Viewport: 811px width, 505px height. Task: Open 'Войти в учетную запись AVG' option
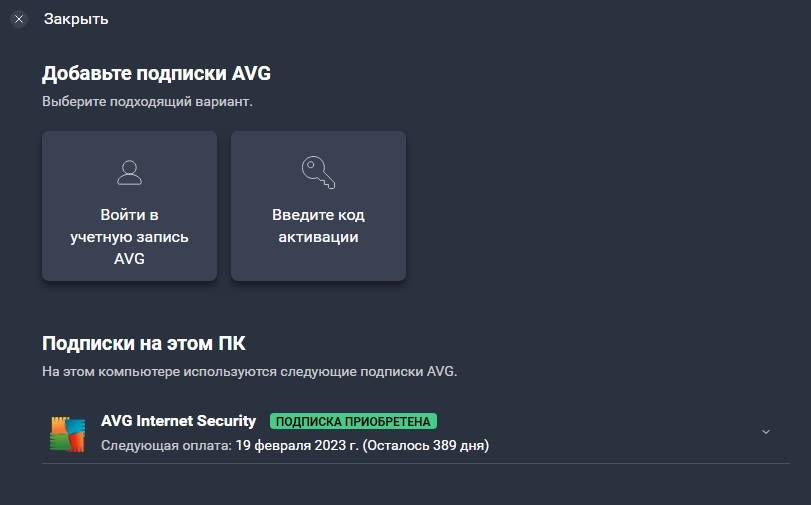[x=129, y=237]
